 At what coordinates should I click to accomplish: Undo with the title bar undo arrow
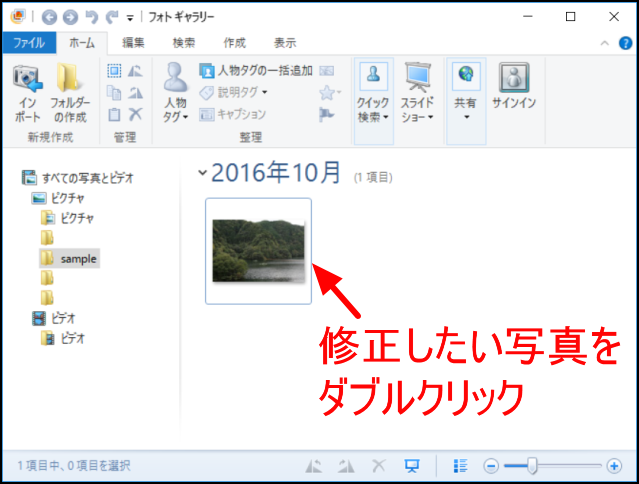[91, 17]
